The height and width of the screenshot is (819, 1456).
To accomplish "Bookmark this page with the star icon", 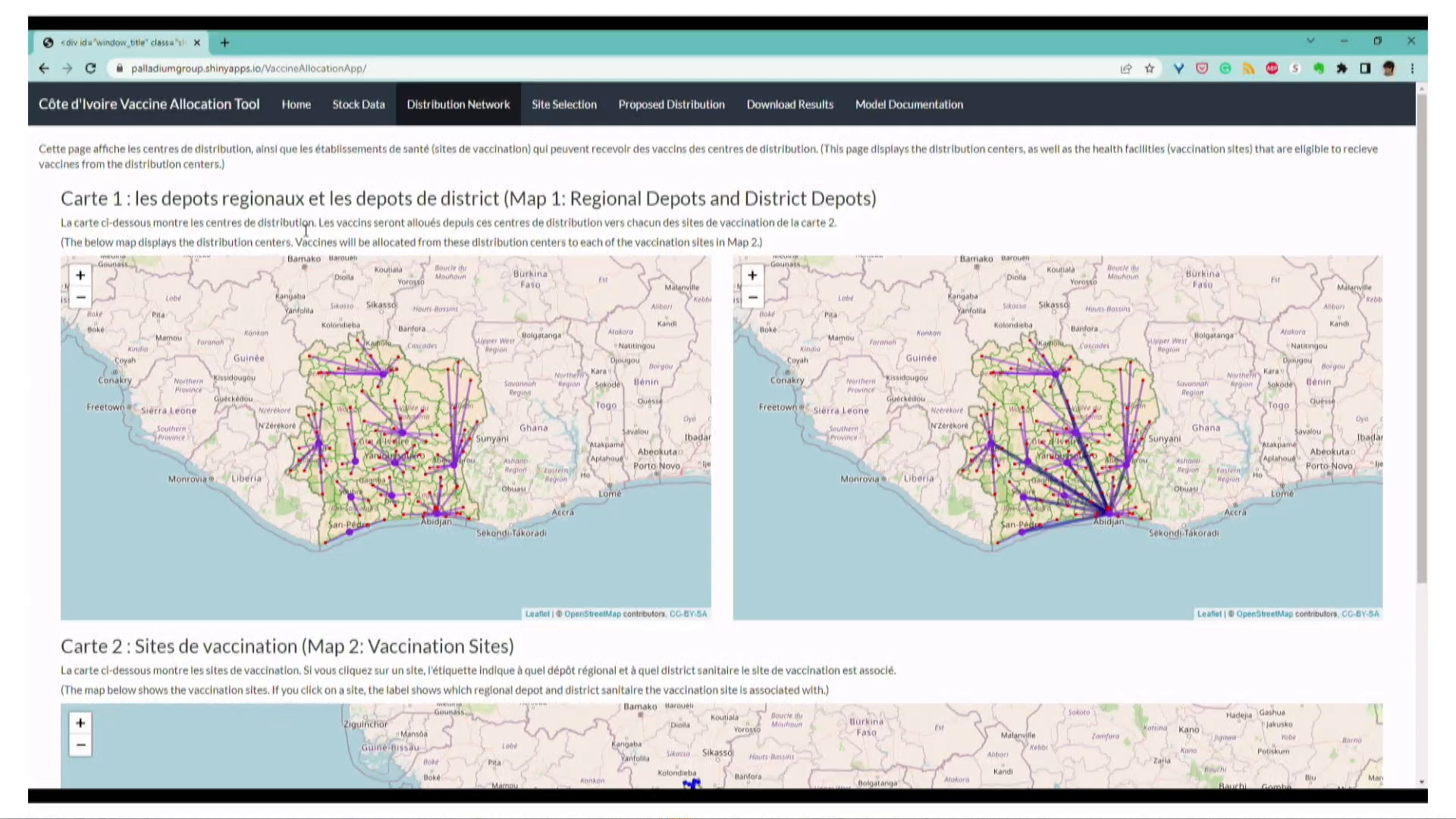I will [1150, 68].
